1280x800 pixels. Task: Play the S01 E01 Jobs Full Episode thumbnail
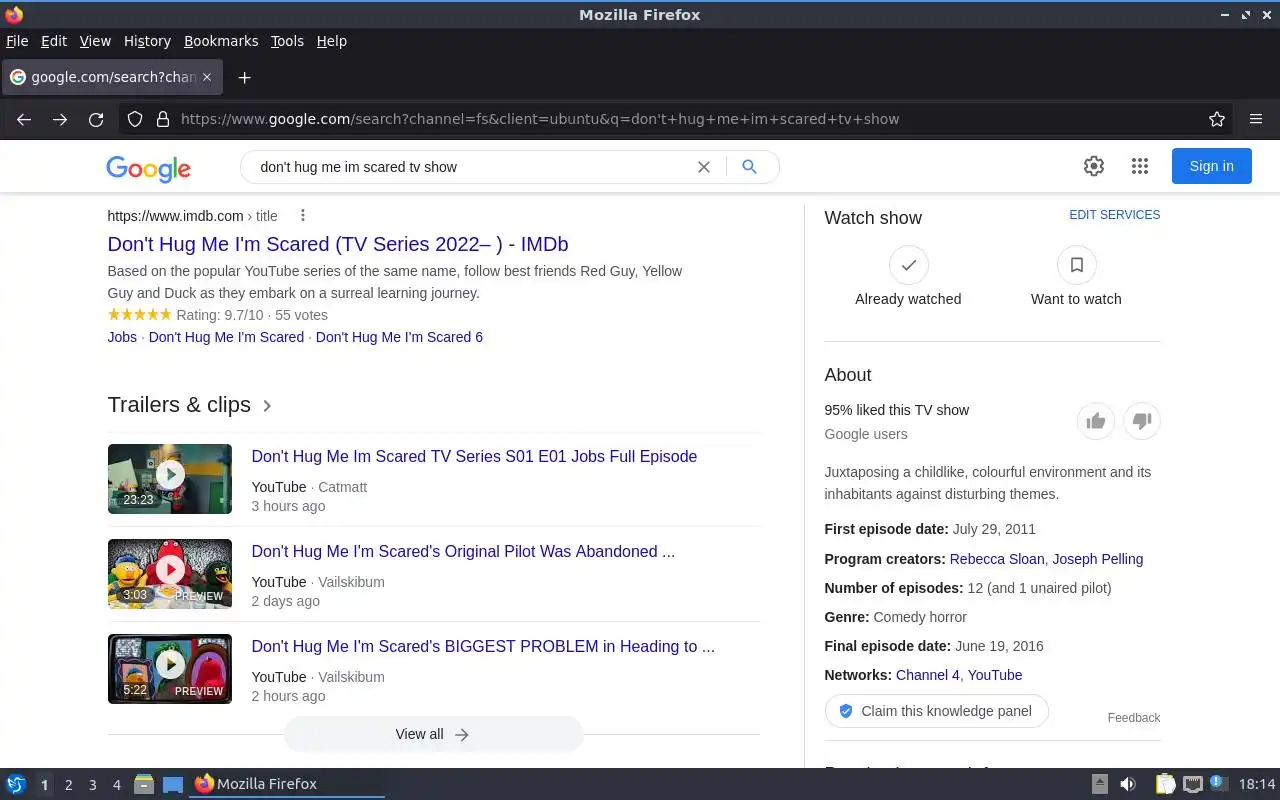coord(170,479)
